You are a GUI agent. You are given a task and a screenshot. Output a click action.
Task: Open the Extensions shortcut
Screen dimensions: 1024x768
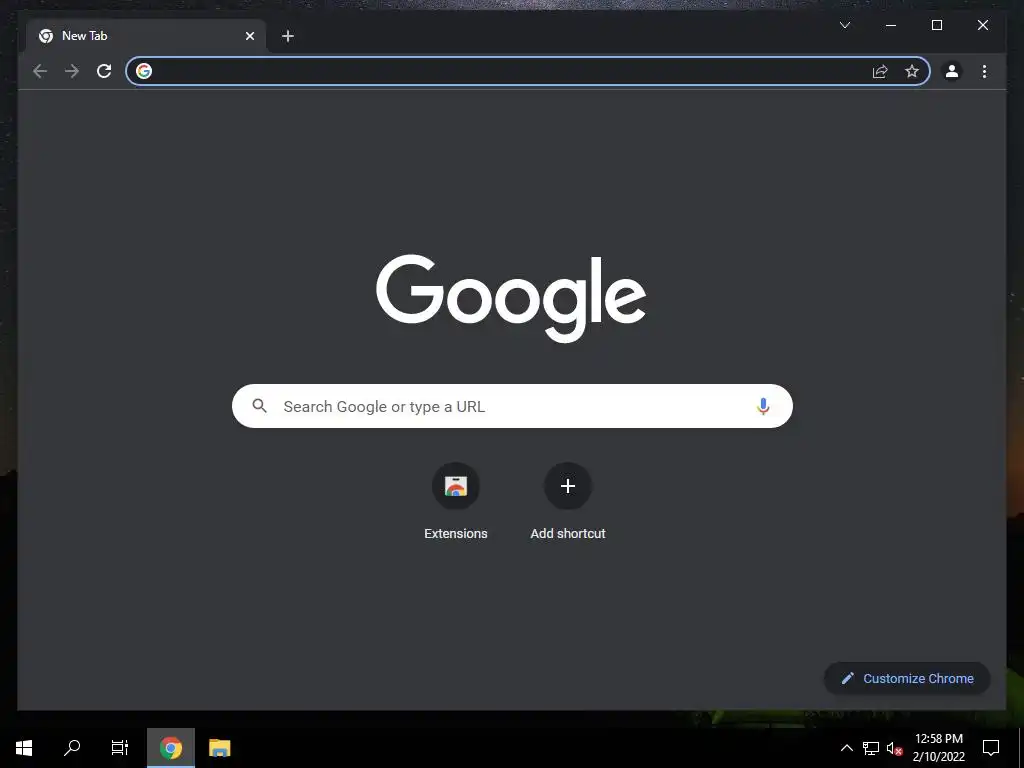tap(456, 486)
